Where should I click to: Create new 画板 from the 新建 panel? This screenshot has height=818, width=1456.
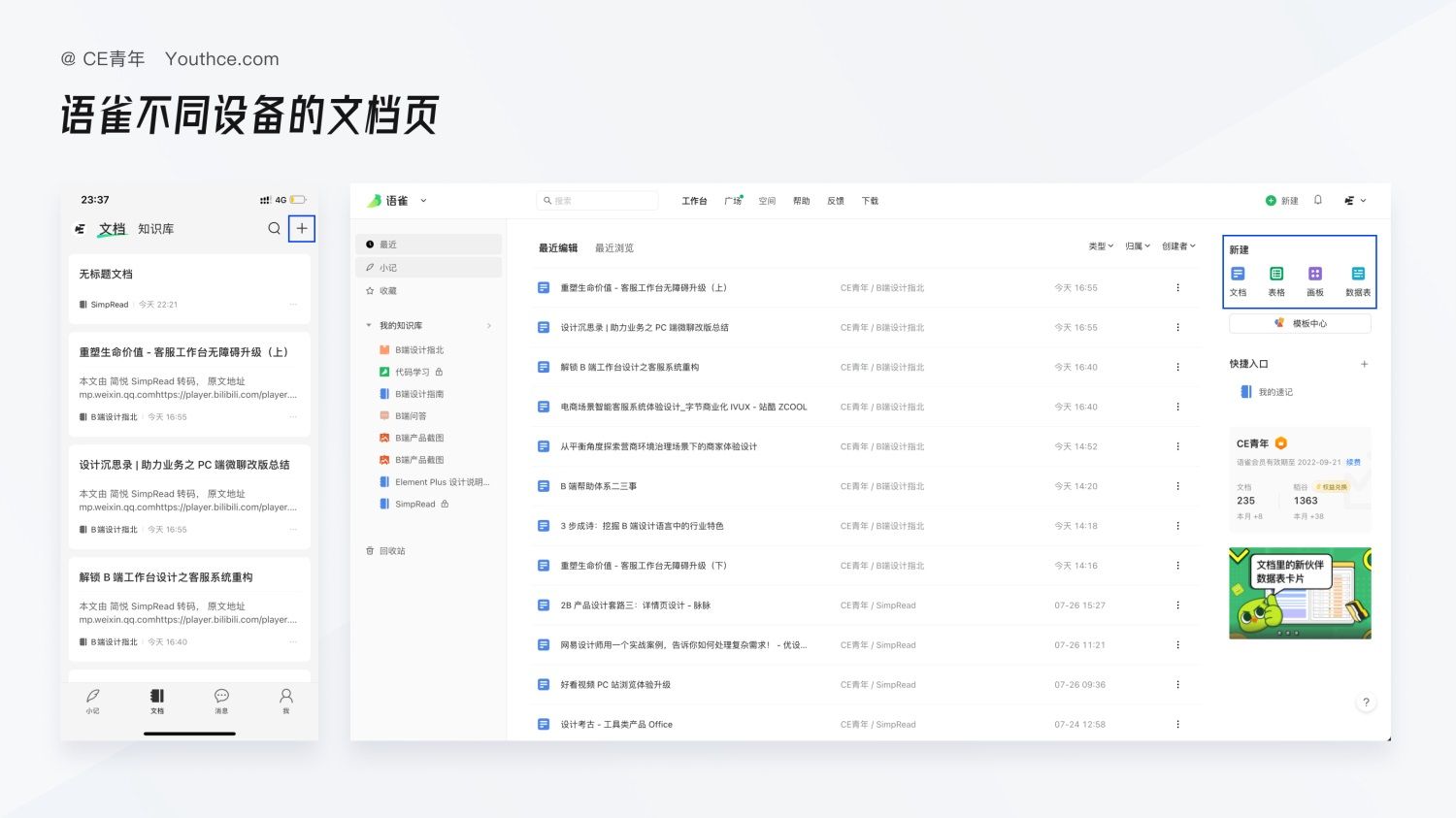point(1315,280)
